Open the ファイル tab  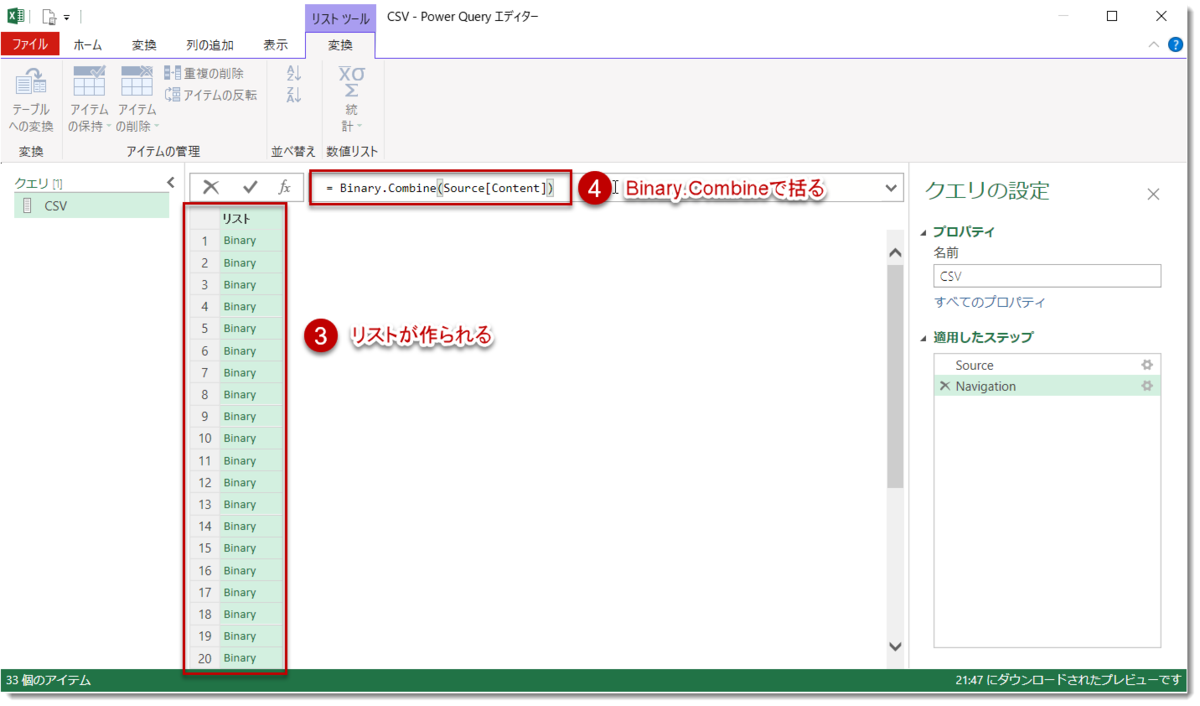(x=30, y=45)
